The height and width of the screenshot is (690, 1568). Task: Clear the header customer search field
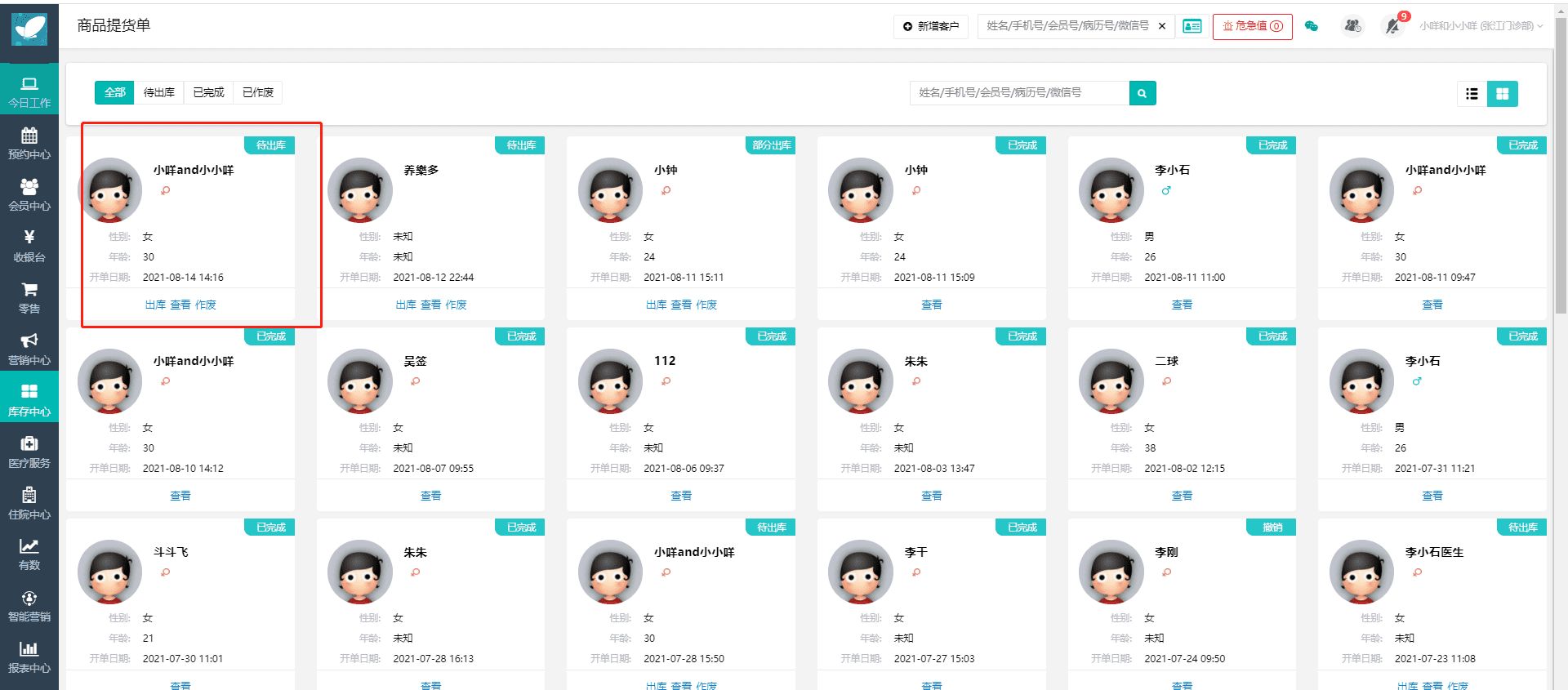[1162, 26]
